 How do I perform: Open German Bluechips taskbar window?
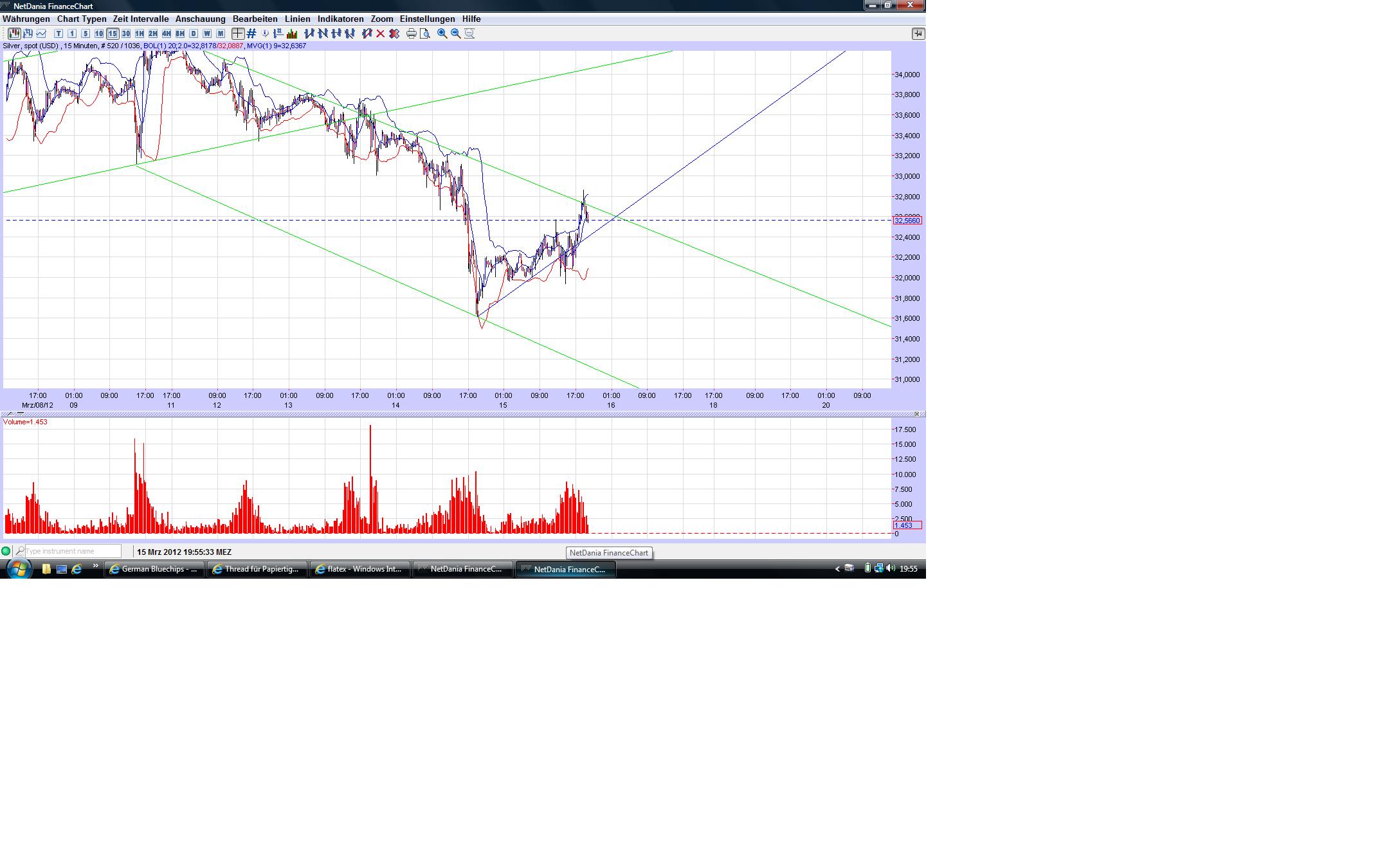(x=154, y=569)
